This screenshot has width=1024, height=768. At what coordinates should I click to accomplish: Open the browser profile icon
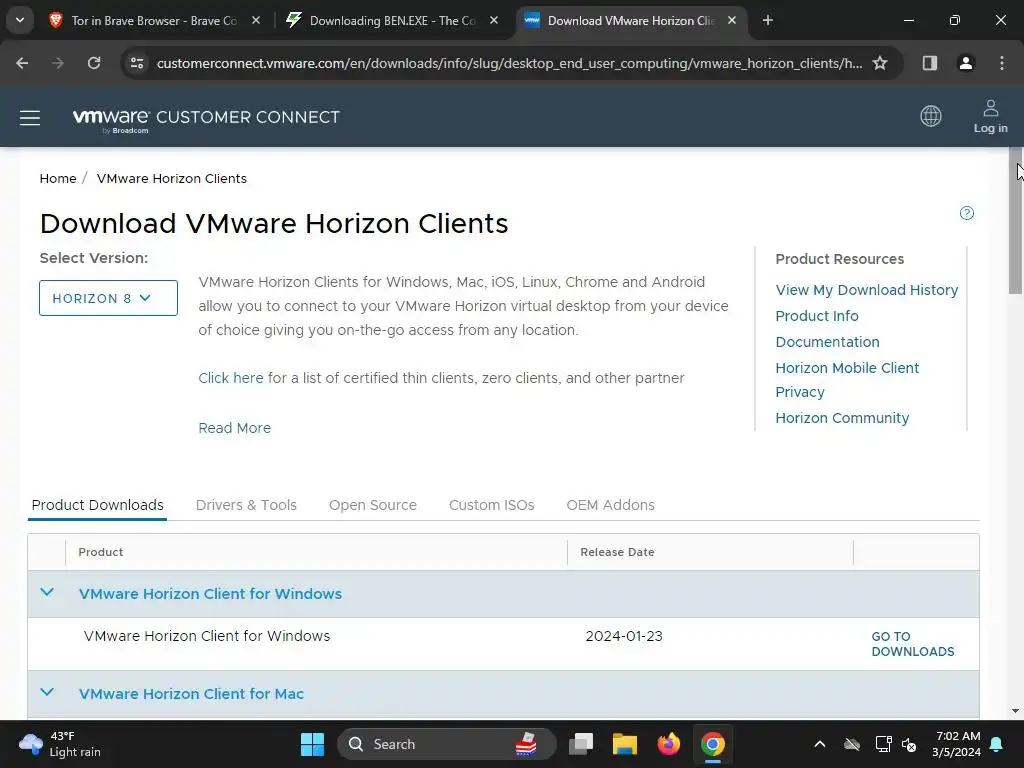click(965, 63)
